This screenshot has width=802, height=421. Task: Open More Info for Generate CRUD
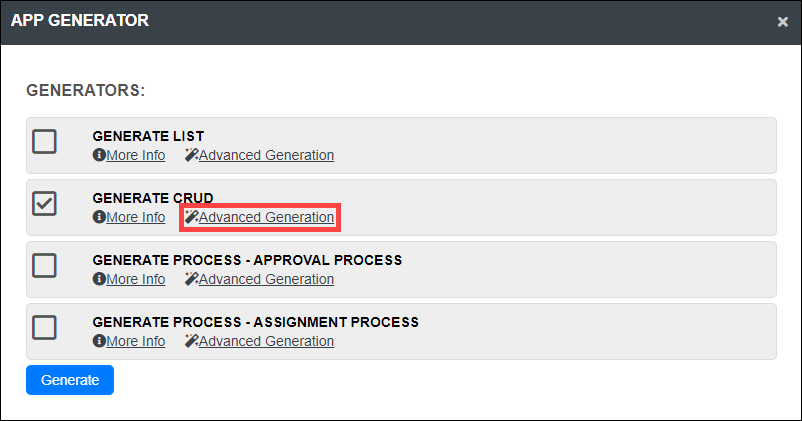pos(135,218)
